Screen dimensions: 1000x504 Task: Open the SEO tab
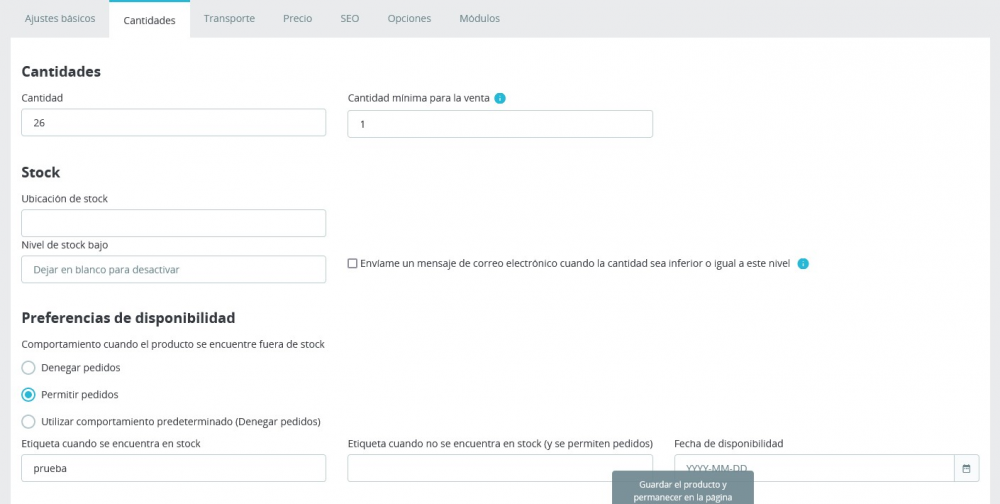(x=349, y=19)
